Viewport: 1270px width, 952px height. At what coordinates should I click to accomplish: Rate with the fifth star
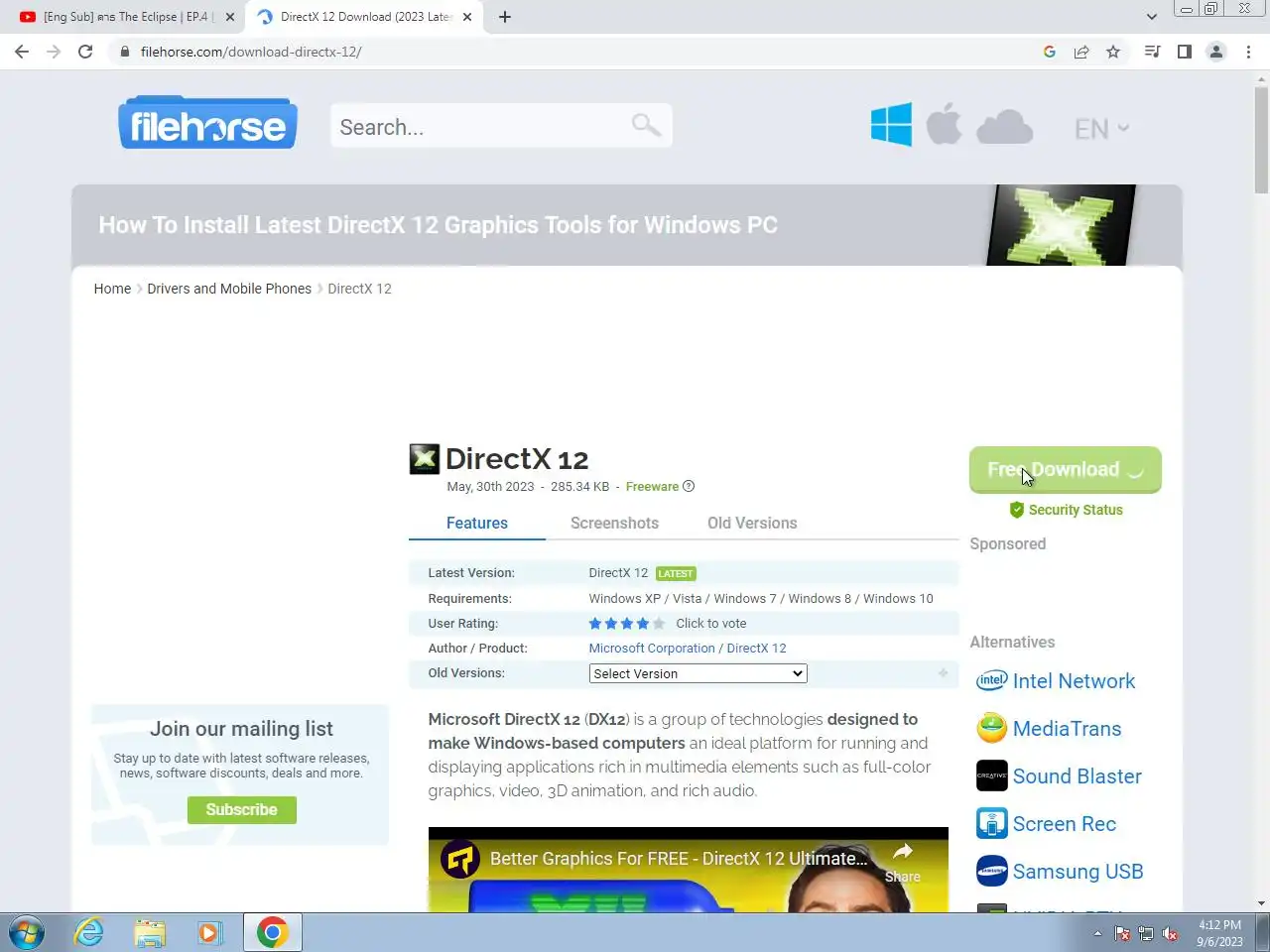(659, 624)
